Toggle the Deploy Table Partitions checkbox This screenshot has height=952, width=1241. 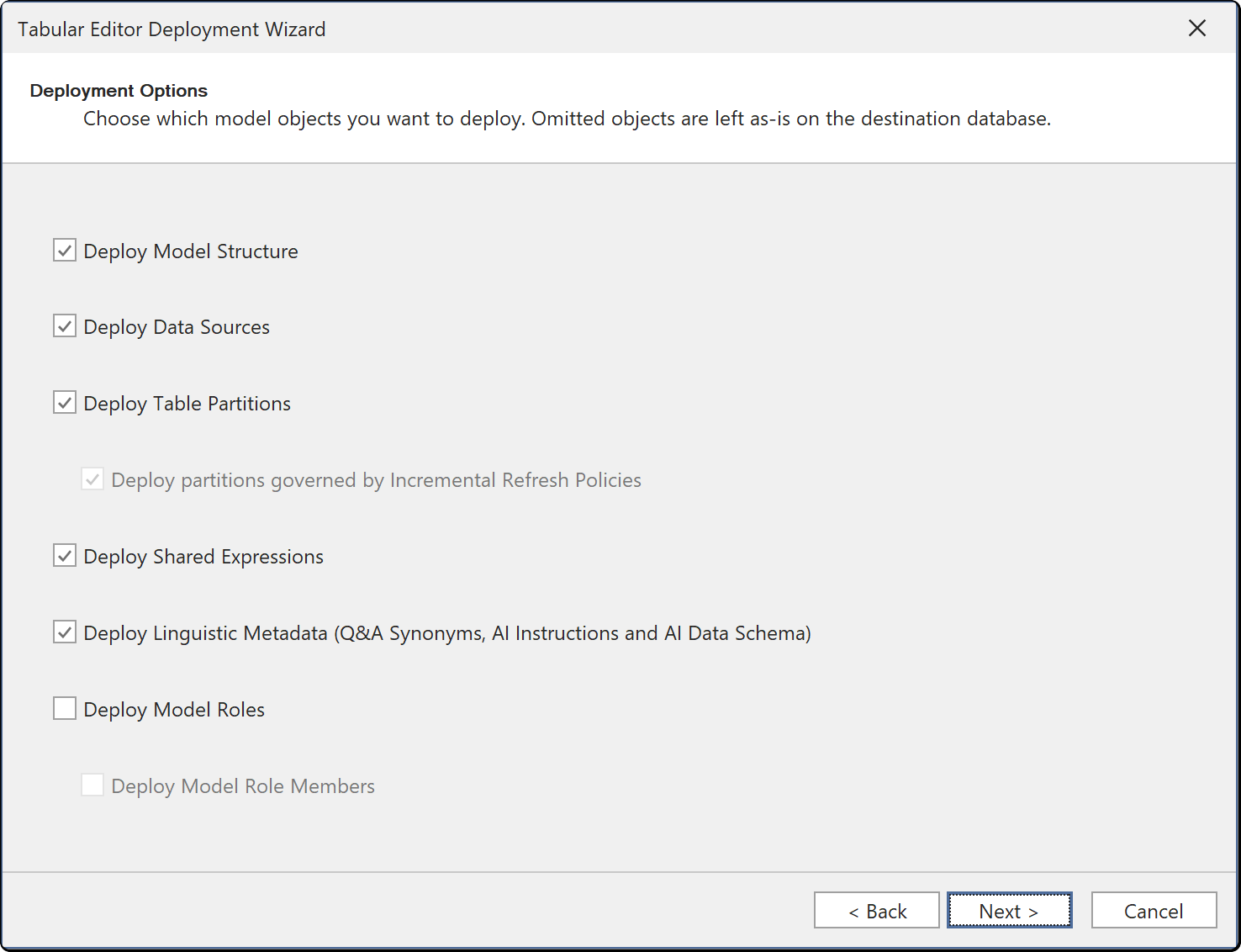[65, 403]
